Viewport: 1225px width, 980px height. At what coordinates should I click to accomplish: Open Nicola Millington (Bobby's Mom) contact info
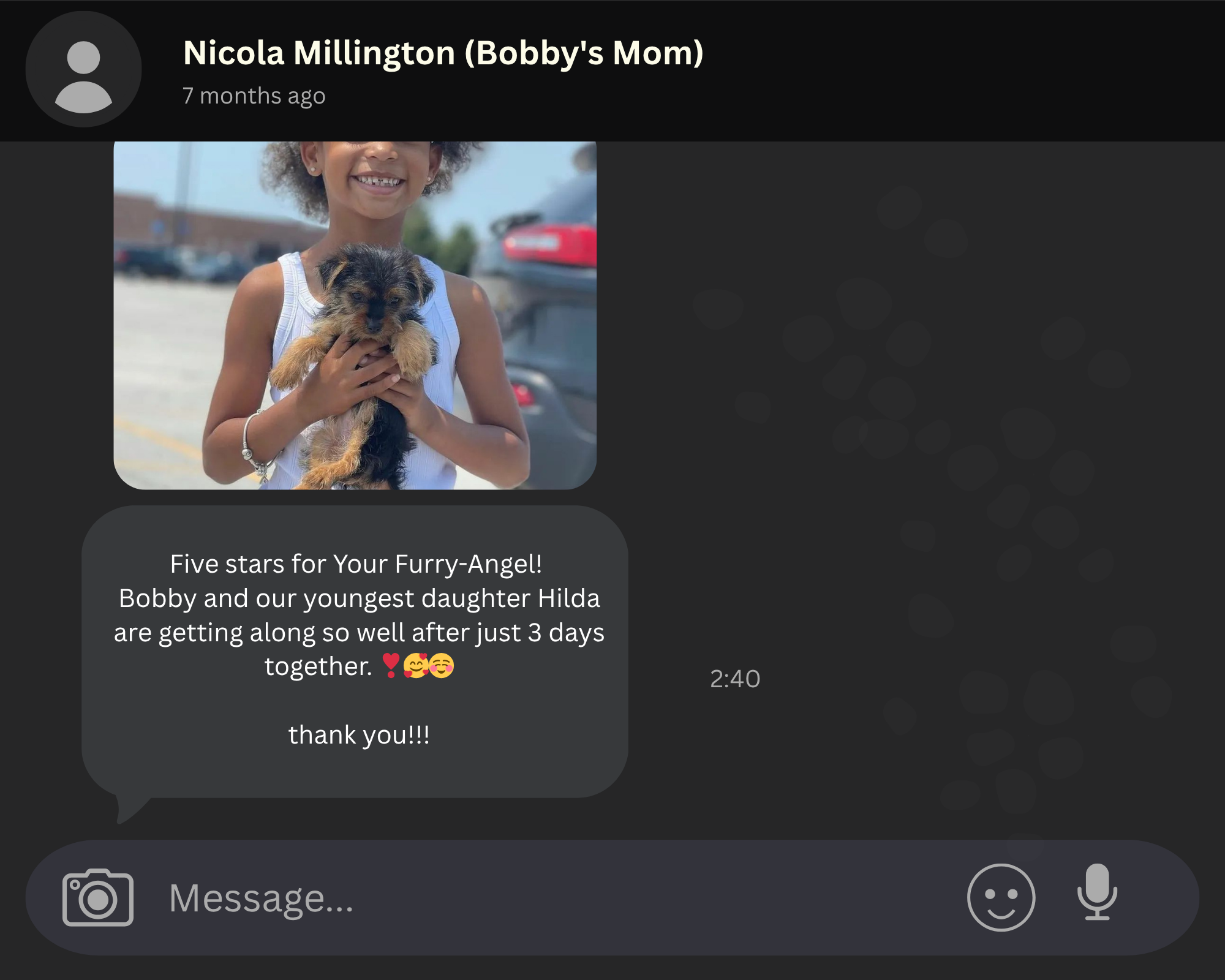(x=443, y=53)
